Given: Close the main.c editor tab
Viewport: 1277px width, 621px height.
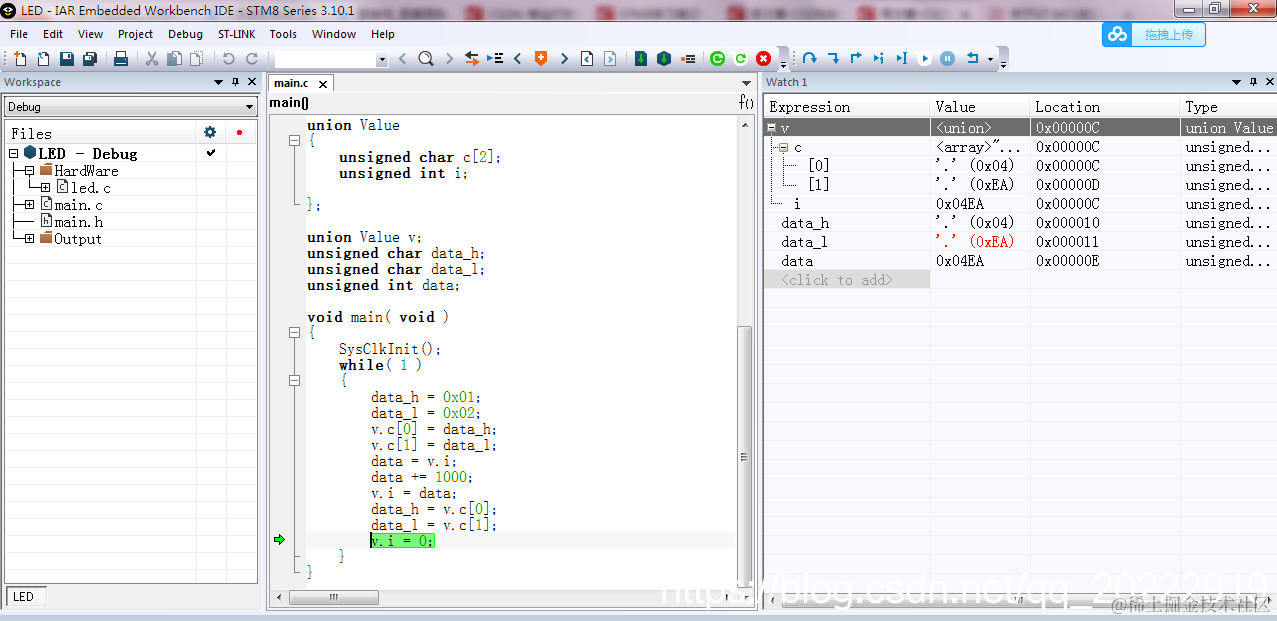Looking at the screenshot, I should [x=325, y=83].
